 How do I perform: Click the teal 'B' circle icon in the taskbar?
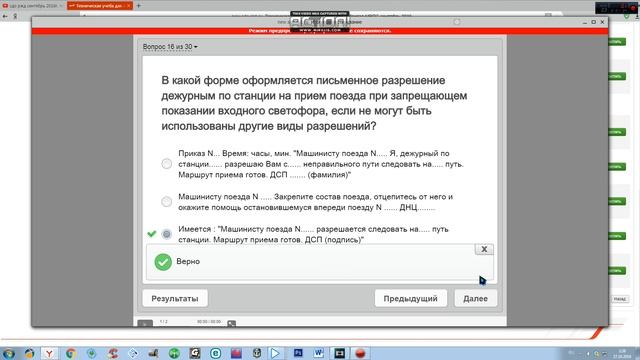(216, 353)
